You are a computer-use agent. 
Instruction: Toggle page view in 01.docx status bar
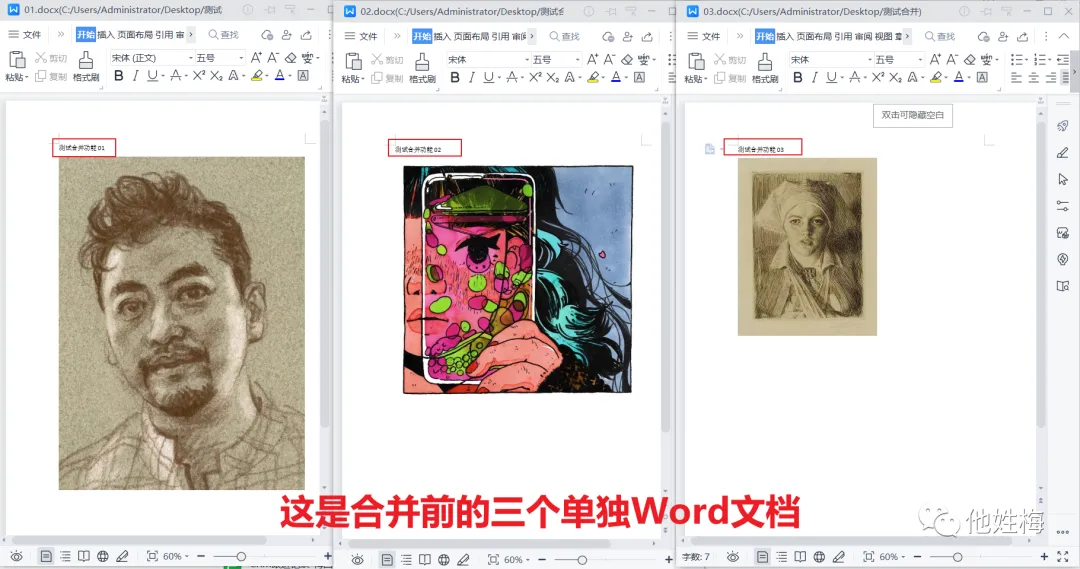tap(46, 556)
